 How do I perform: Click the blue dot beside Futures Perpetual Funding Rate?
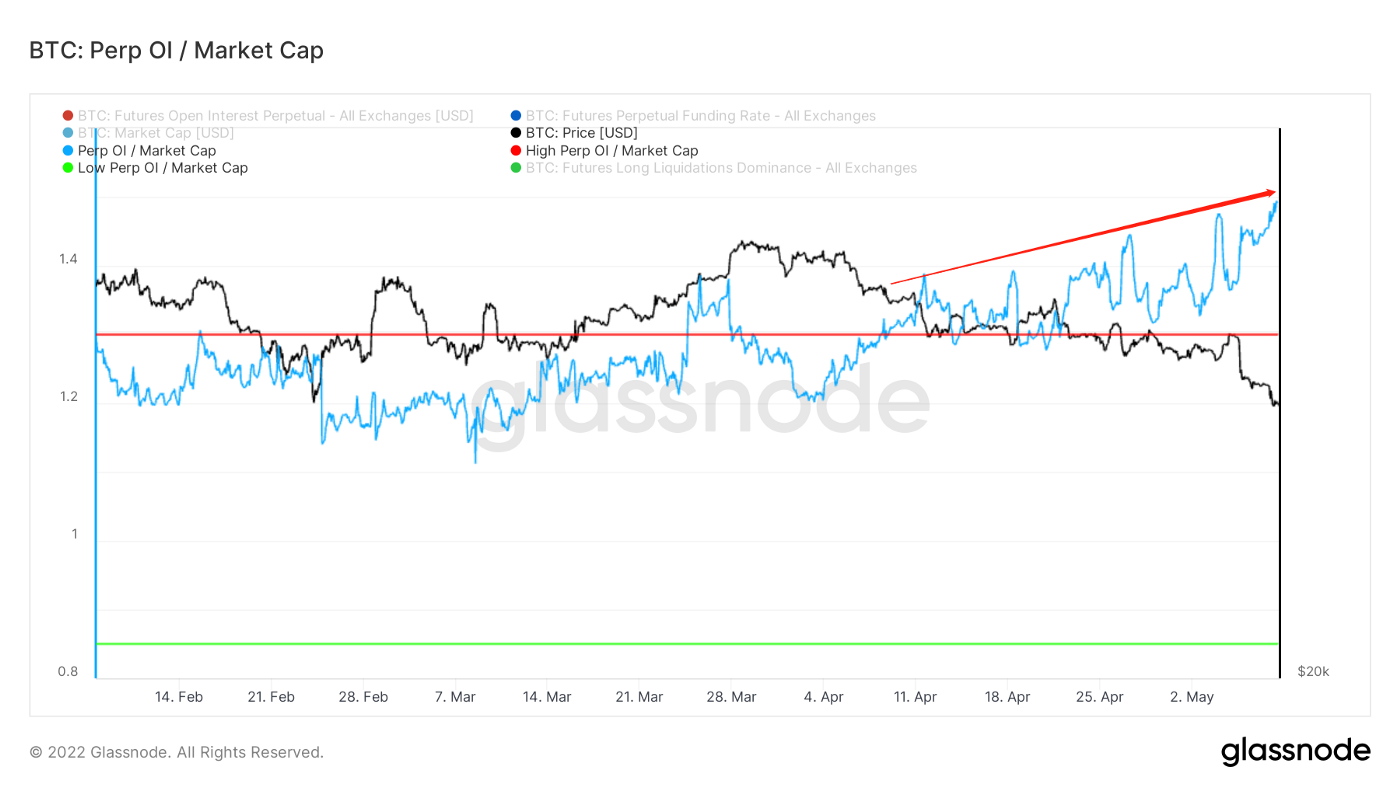point(516,116)
